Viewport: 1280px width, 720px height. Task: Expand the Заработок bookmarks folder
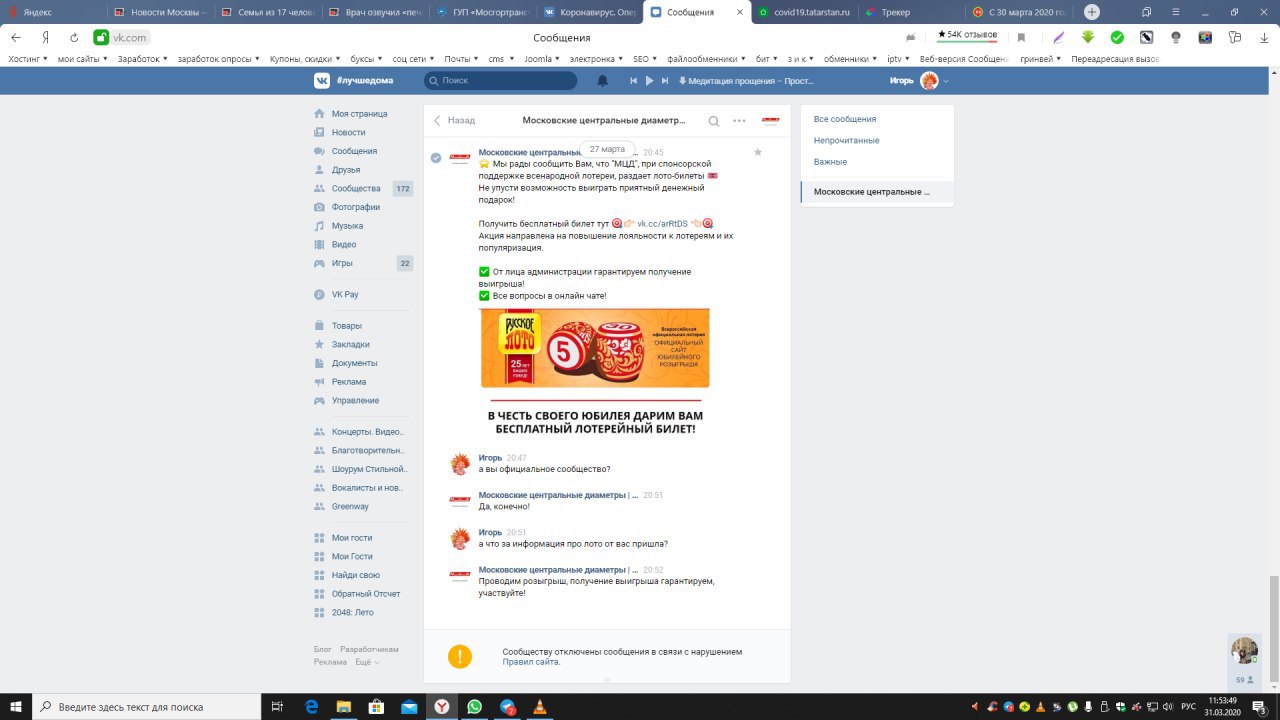click(x=142, y=59)
